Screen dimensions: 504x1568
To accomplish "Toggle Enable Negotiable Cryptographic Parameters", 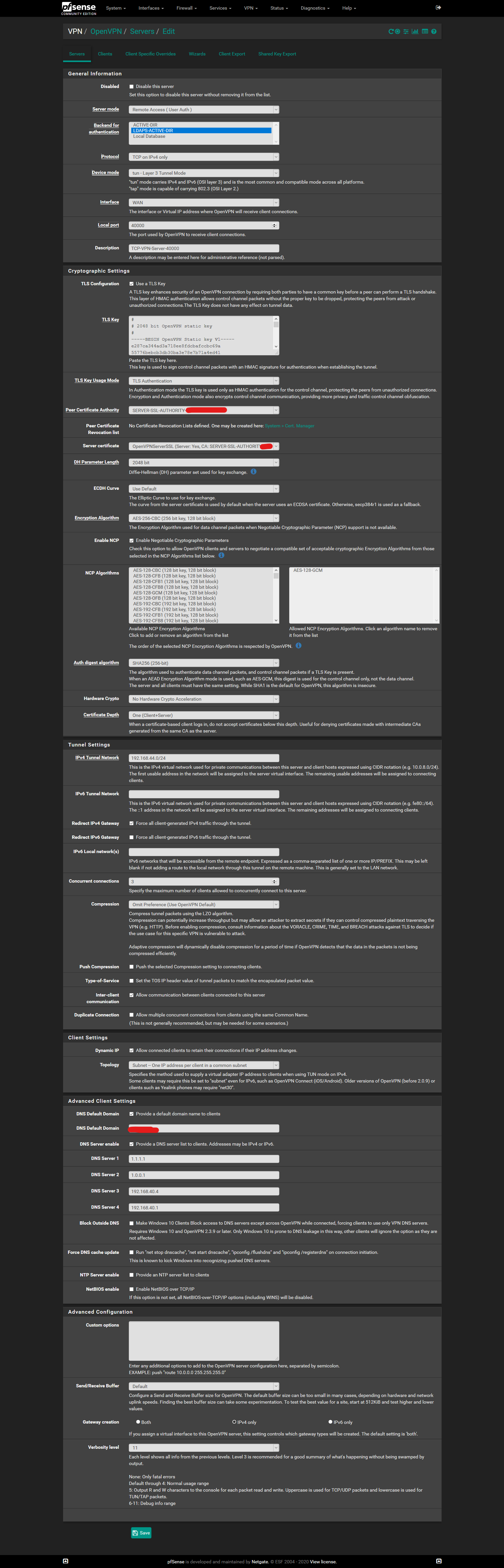I will (131, 541).
